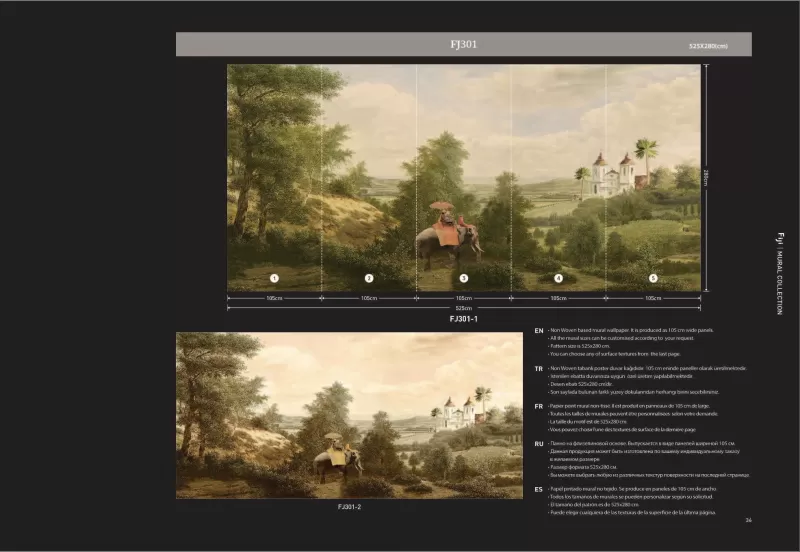Click the 'FR' language label
This screenshot has height=552, width=800.
tap(539, 407)
